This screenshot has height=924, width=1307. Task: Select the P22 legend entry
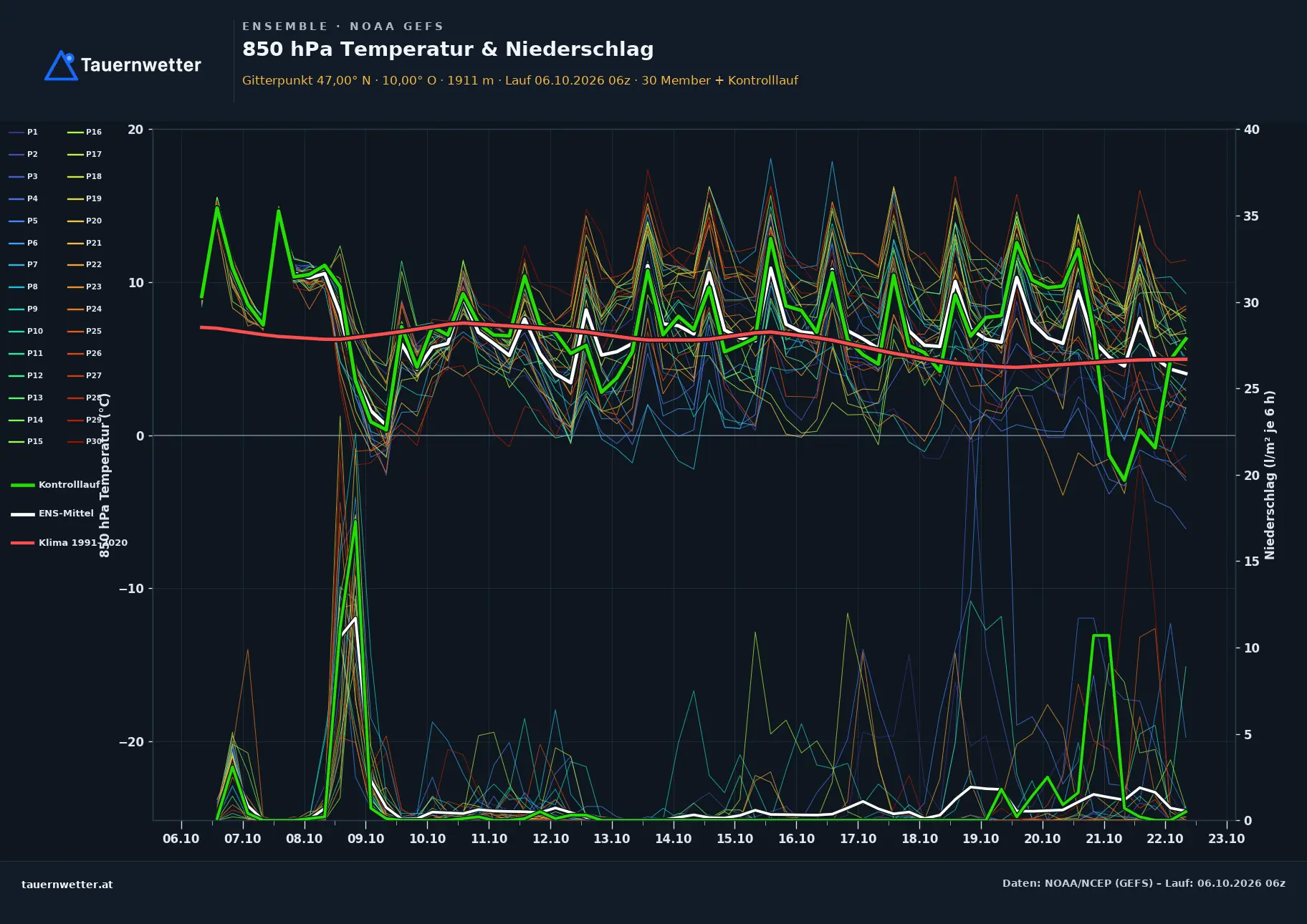[85, 264]
